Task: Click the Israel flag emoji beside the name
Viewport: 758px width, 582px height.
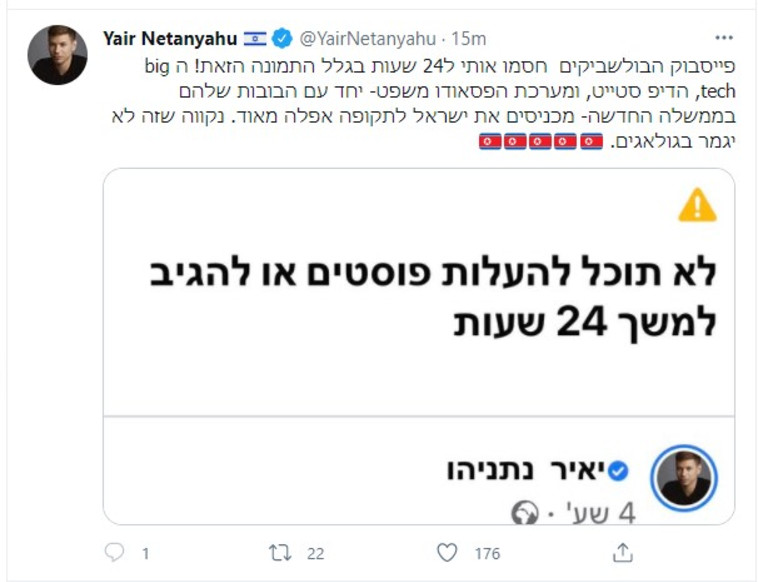Action: point(255,39)
